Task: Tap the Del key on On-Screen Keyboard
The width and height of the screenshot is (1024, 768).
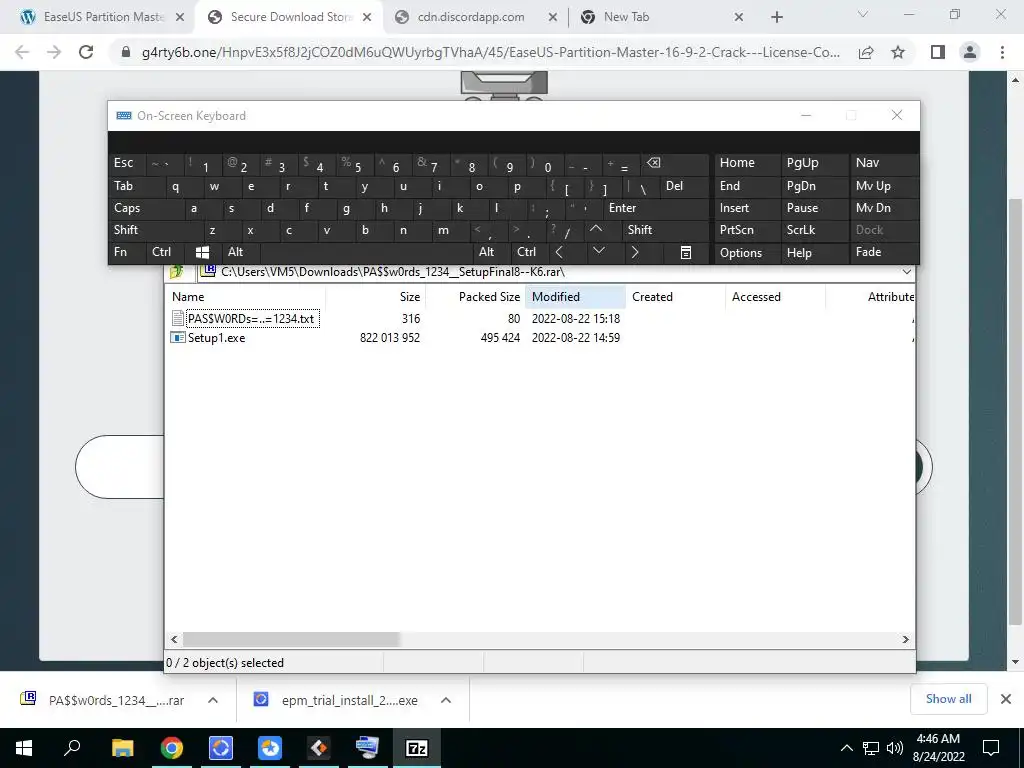Action: 684,186
